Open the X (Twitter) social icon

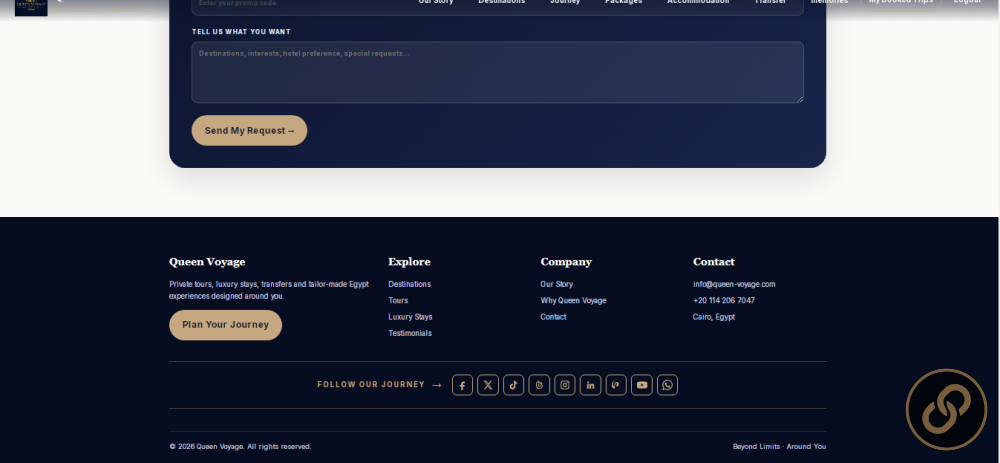coord(488,385)
